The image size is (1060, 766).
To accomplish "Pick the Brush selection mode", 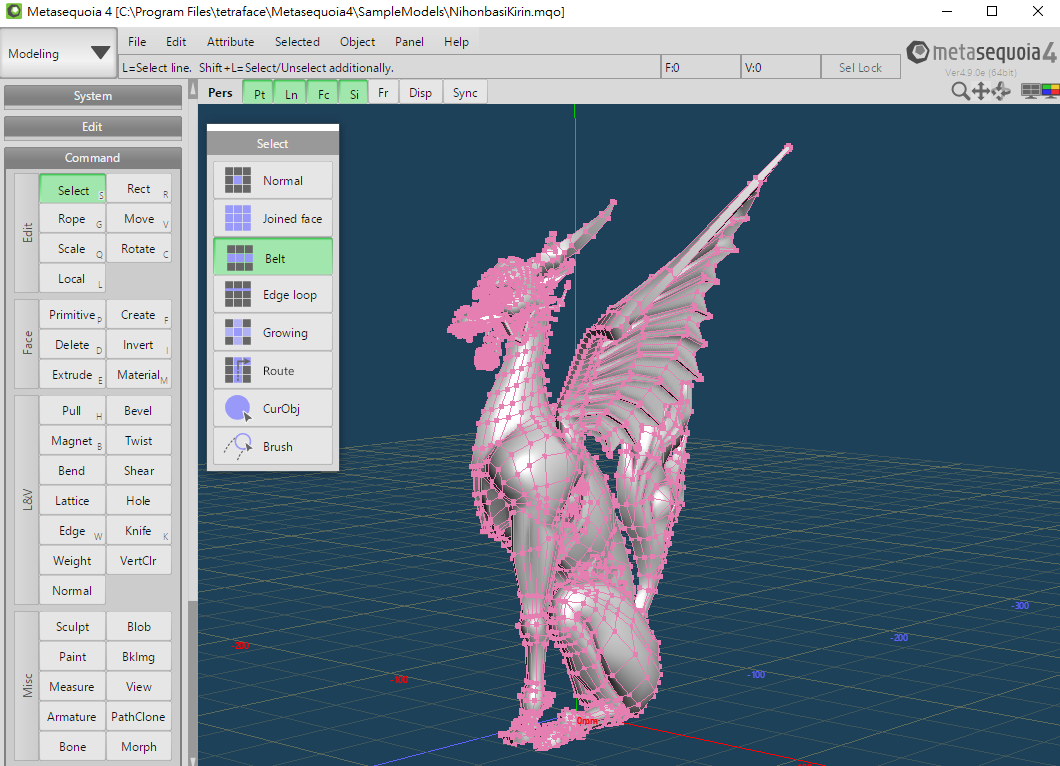I will point(273,447).
